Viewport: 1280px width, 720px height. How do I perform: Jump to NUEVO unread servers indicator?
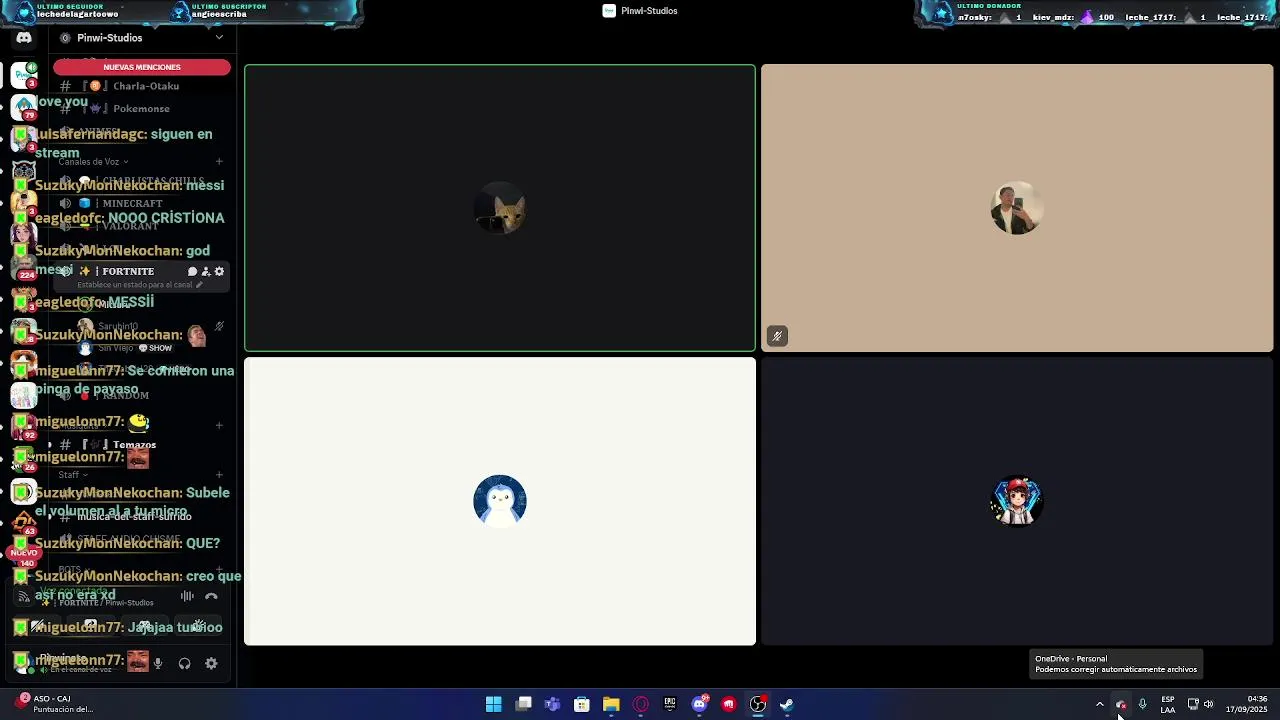coord(23,552)
